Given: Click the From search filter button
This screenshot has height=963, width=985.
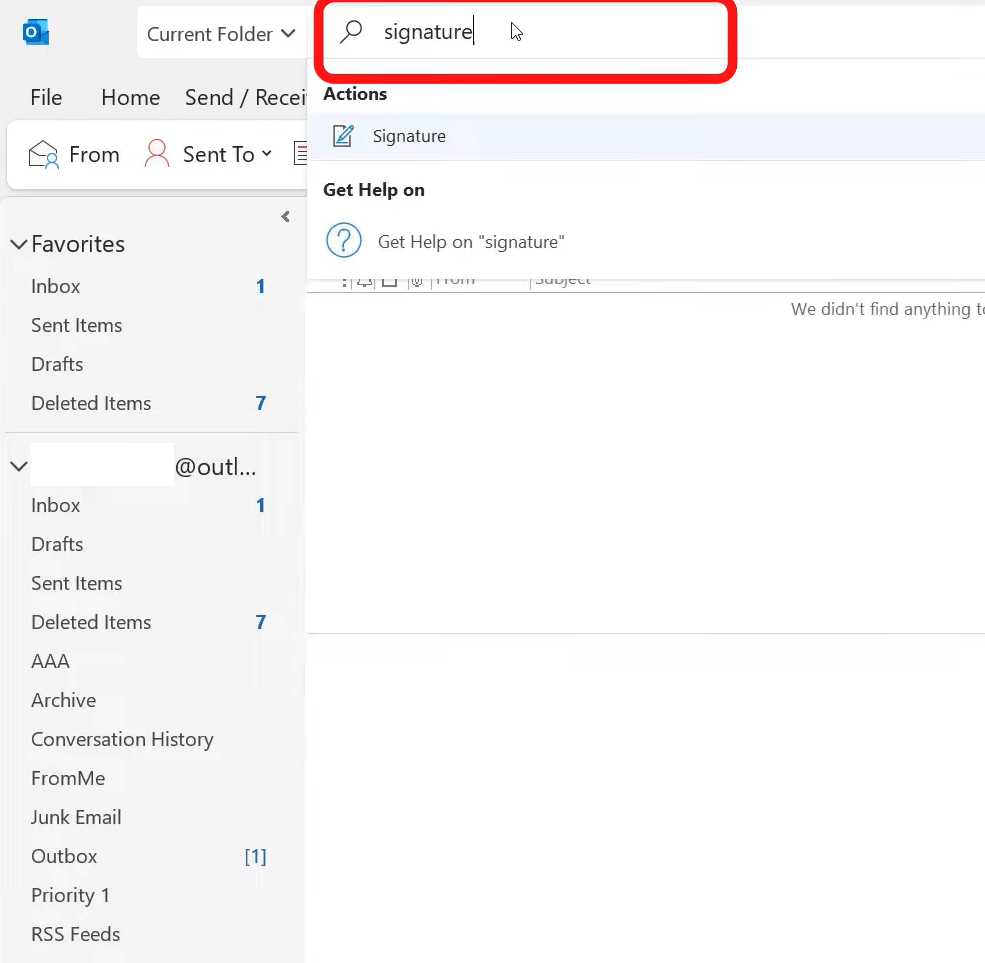Looking at the screenshot, I should tap(74, 155).
